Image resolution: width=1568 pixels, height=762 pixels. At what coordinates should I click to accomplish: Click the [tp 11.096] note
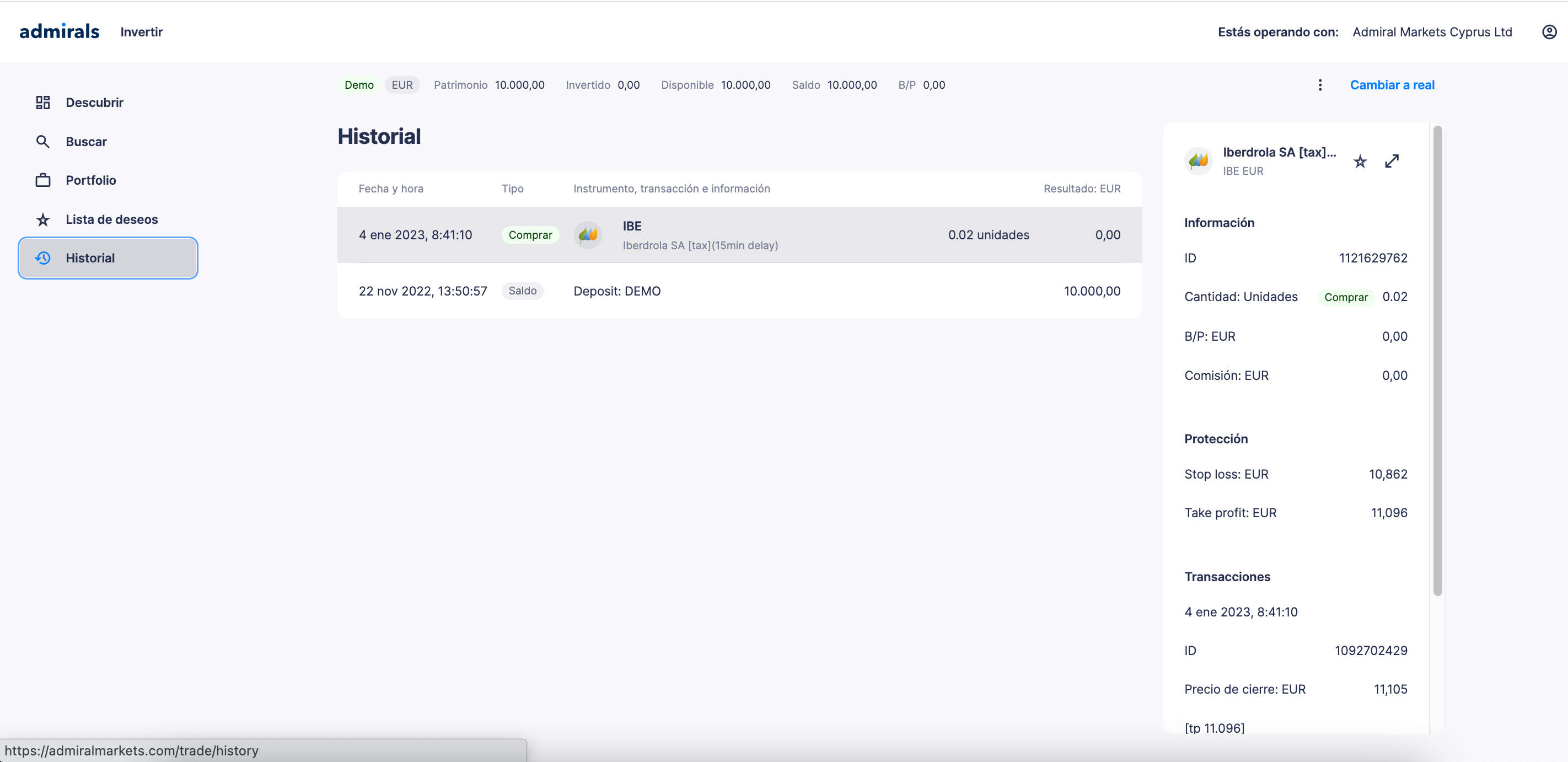tap(1215, 727)
